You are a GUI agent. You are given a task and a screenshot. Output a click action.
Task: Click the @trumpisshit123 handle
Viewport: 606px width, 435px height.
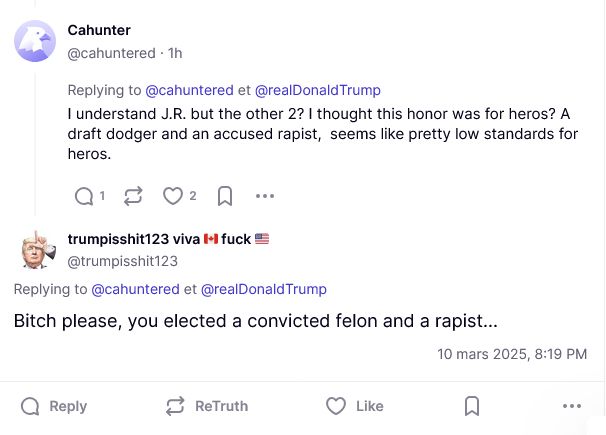coord(122,261)
